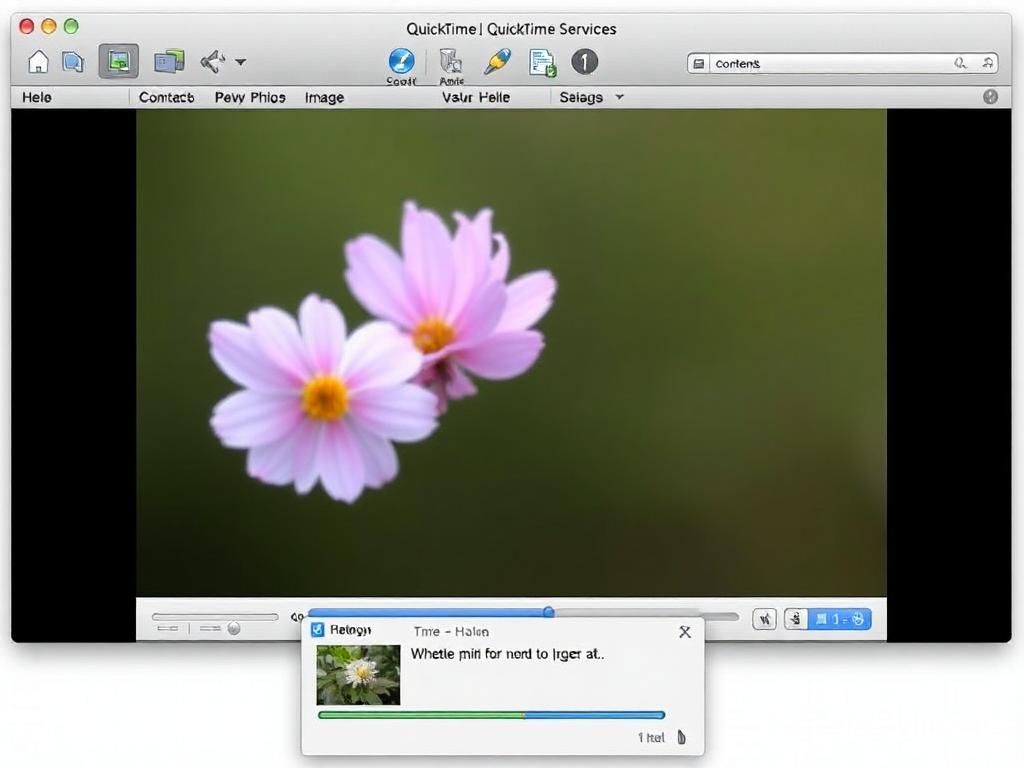Click the blue pages icon beside Home
The width and height of the screenshot is (1024, 768).
73,62
